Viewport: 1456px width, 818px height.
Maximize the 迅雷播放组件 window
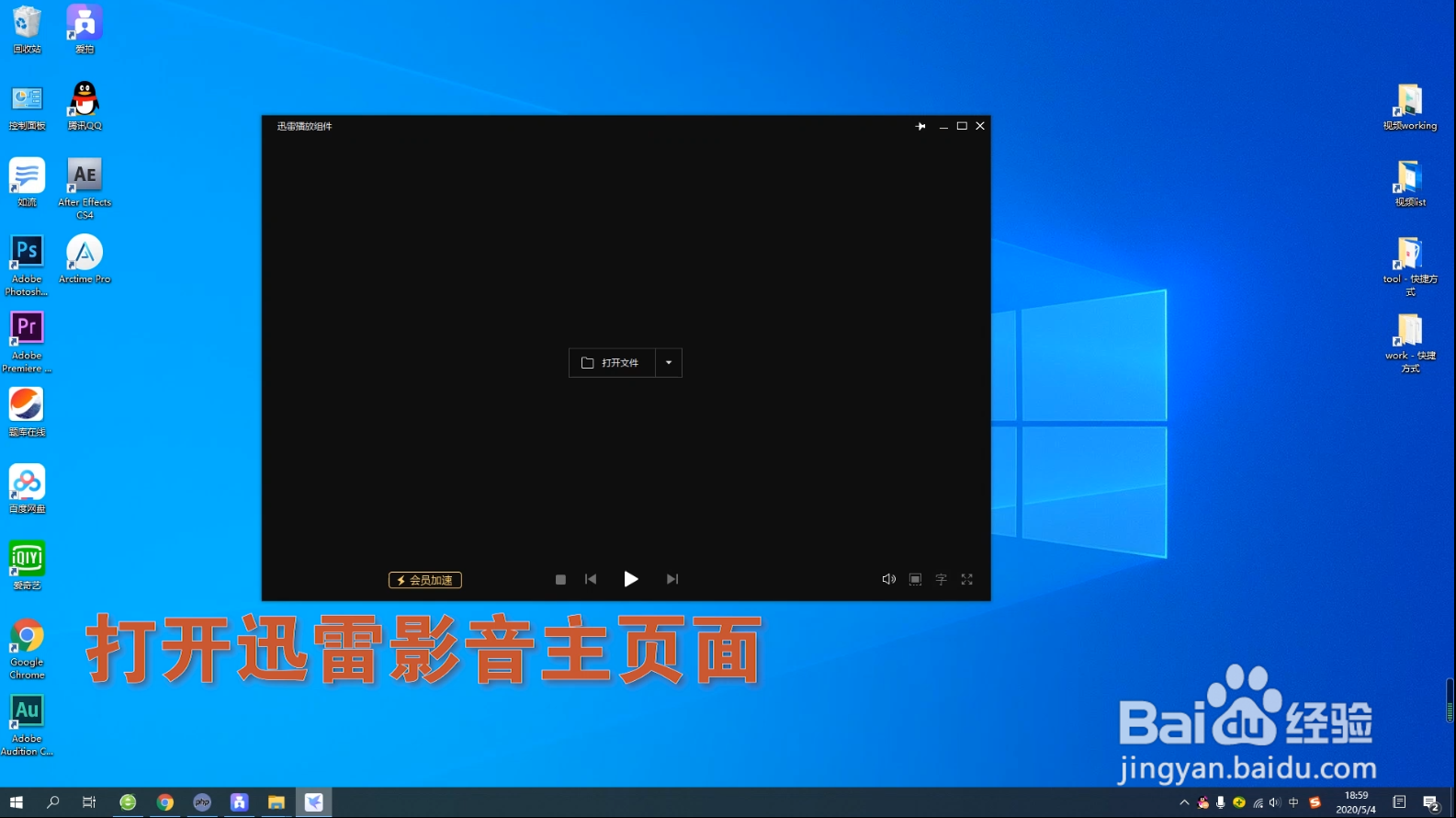pos(962,126)
